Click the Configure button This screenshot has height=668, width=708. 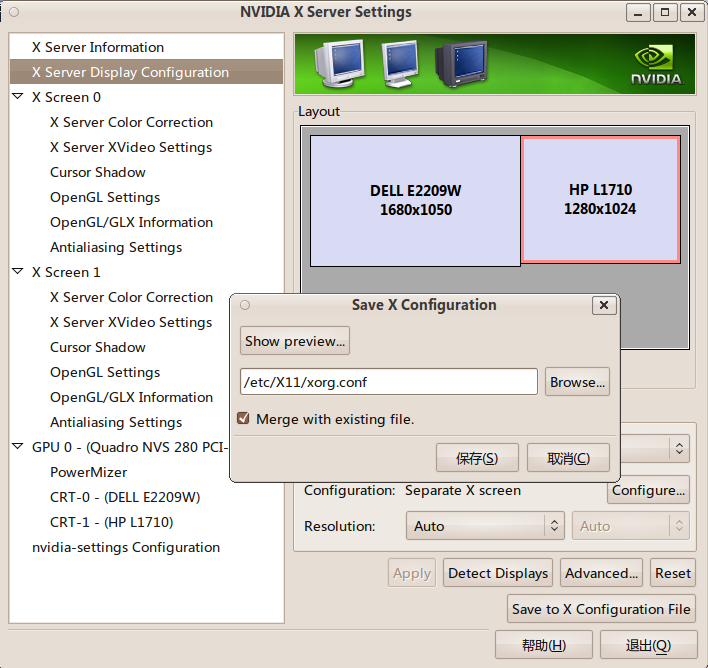pyautogui.click(x=648, y=490)
